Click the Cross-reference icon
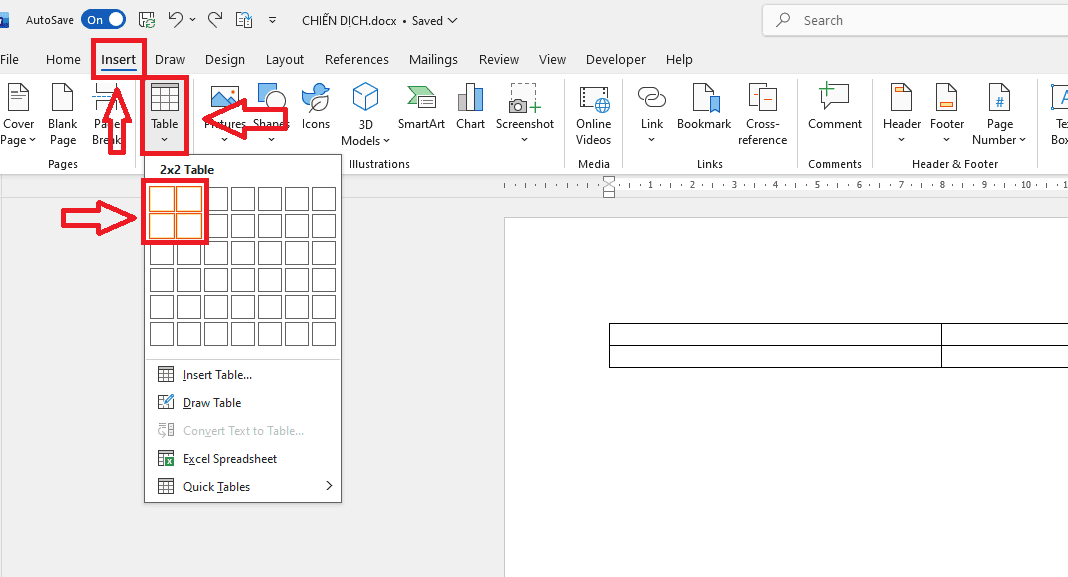 (762, 114)
